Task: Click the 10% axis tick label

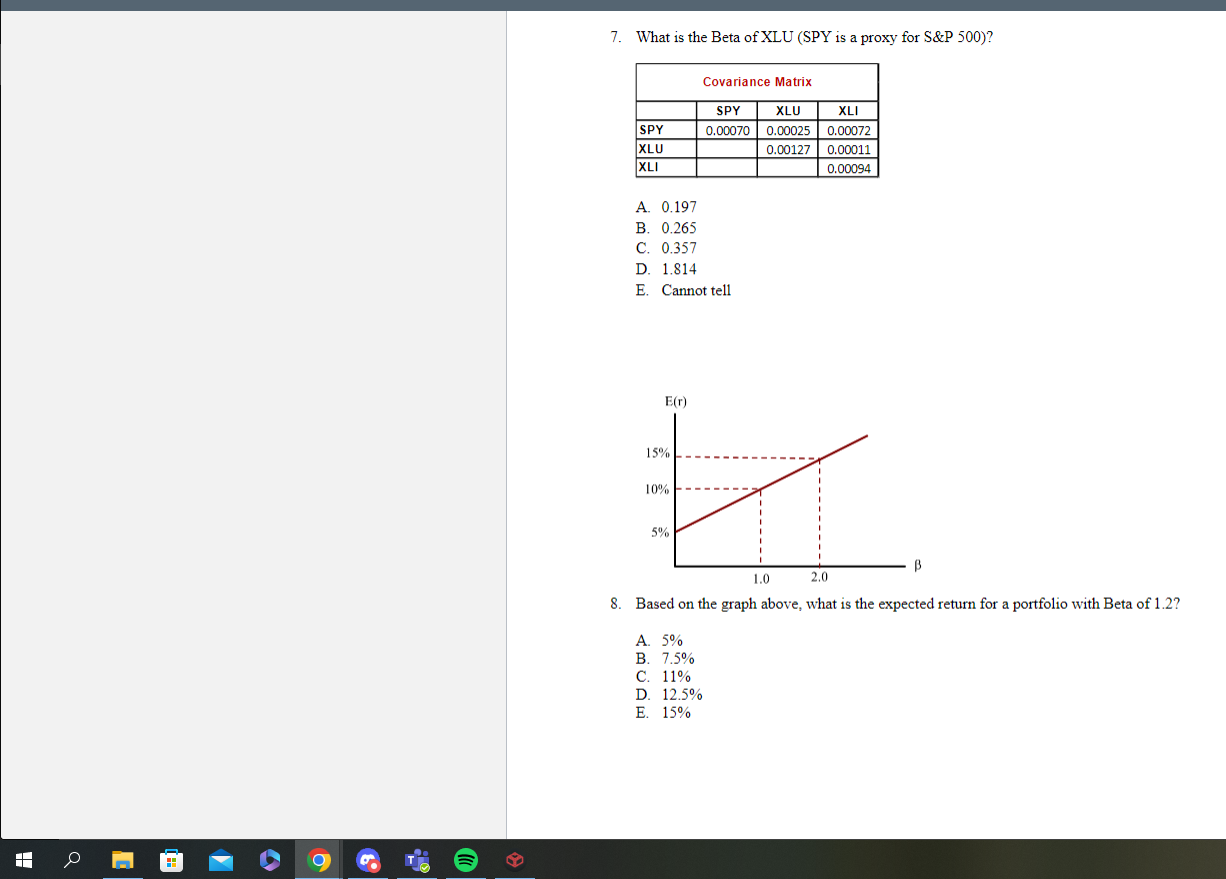Action: click(657, 489)
